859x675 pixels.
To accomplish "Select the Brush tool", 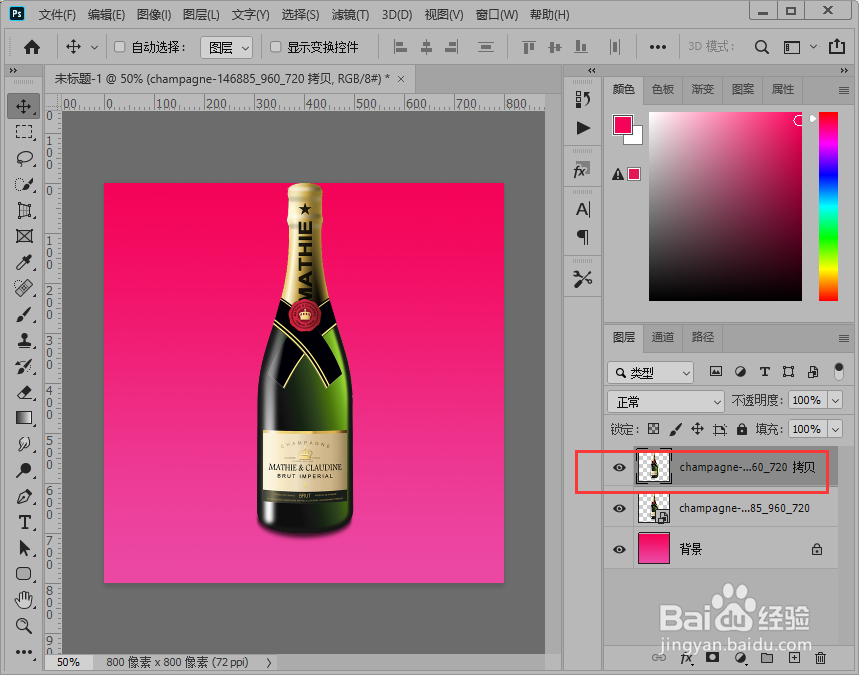I will click(24, 314).
